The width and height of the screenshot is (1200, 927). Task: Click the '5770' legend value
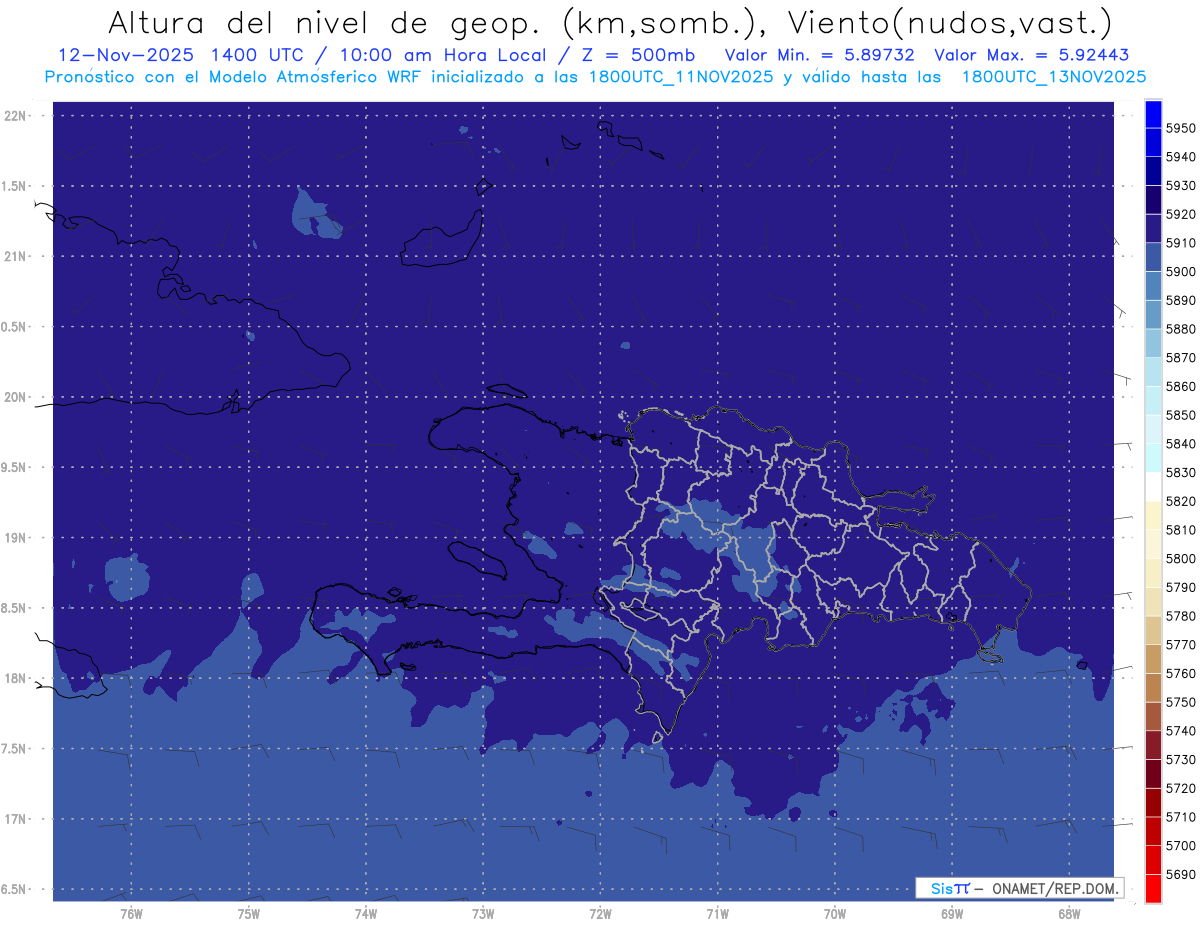[x=1181, y=645]
